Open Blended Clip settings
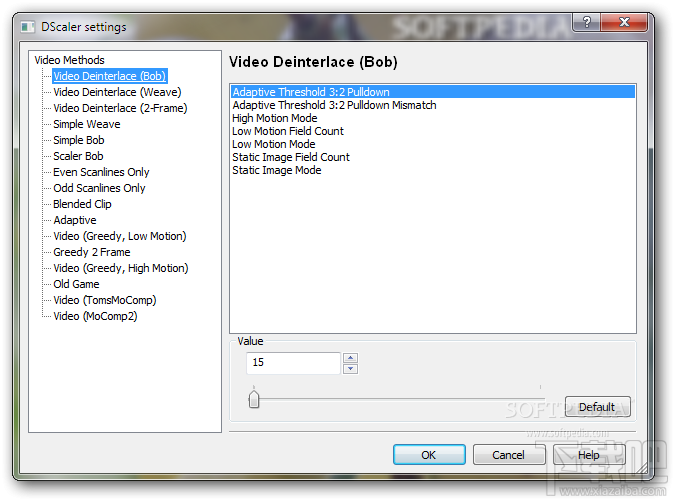The height and width of the screenshot is (501, 675). point(82,204)
